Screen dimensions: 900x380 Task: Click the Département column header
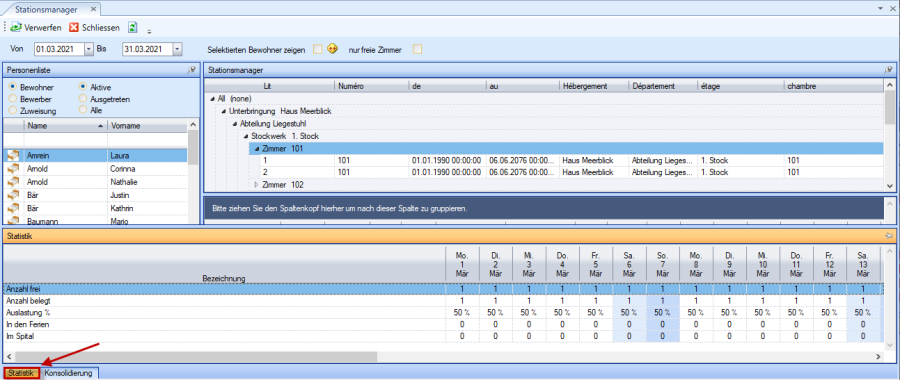pos(662,86)
